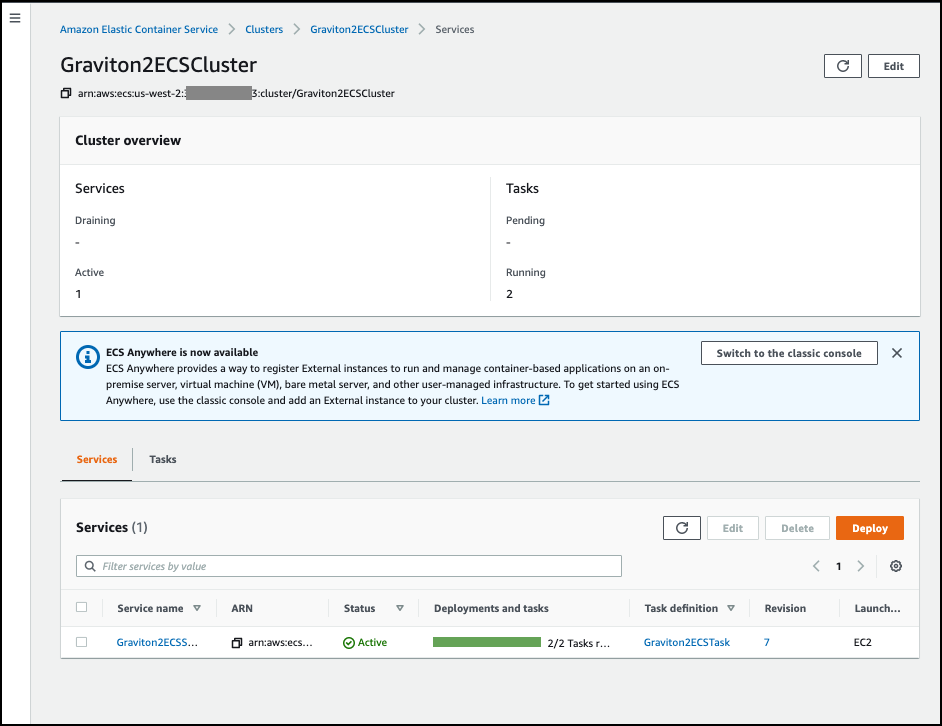The width and height of the screenshot is (942, 726).
Task: Click the ARN column header
Action: pyautogui.click(x=242, y=608)
